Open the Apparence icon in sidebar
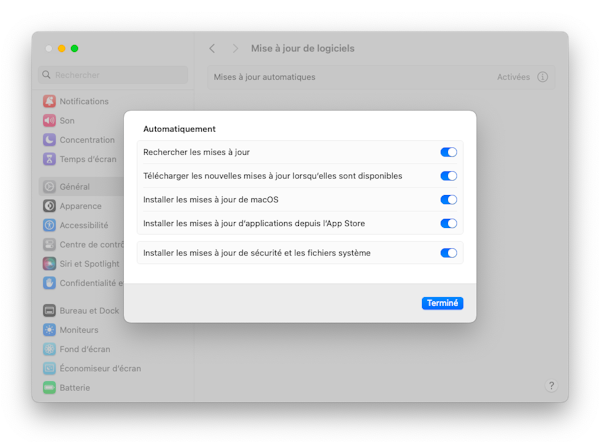 [49, 206]
